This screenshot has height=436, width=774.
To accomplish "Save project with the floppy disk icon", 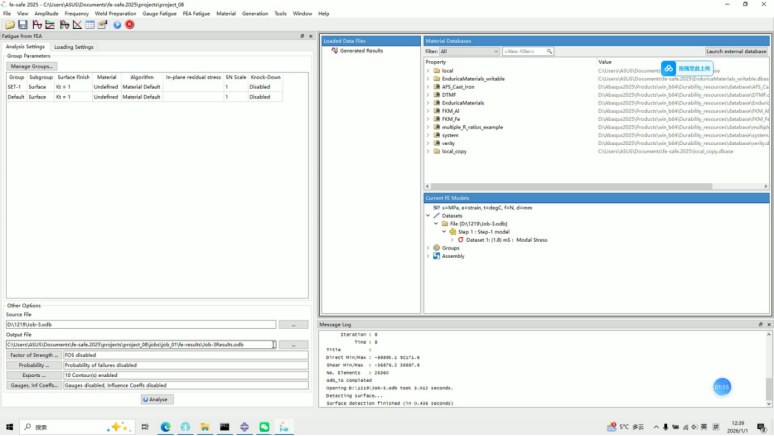I will [x=23, y=25].
